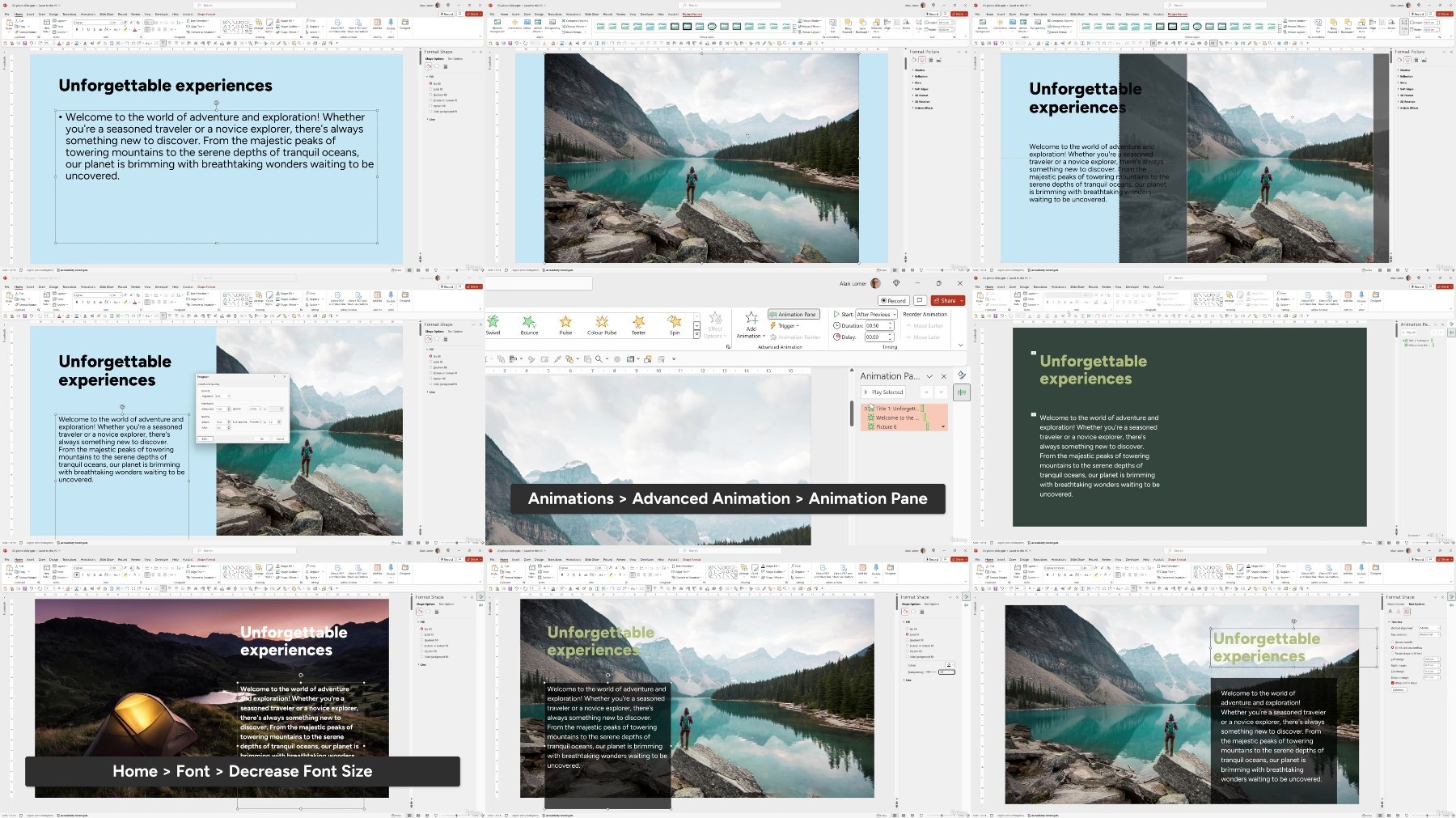Select Slide background fill in the single-line title slide window
The width and height of the screenshot is (1456, 818).
[442, 112]
